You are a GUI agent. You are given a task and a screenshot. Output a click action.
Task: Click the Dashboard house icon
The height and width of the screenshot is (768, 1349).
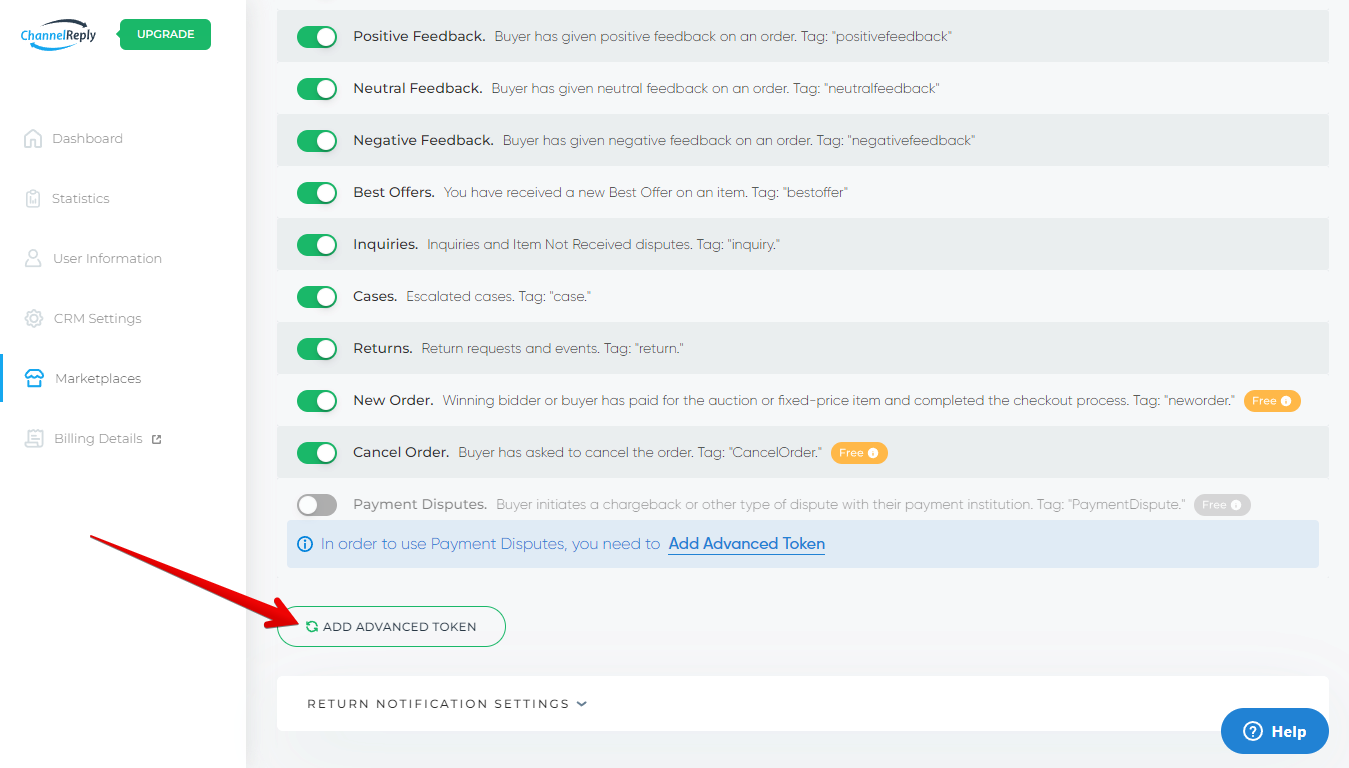(x=33, y=138)
